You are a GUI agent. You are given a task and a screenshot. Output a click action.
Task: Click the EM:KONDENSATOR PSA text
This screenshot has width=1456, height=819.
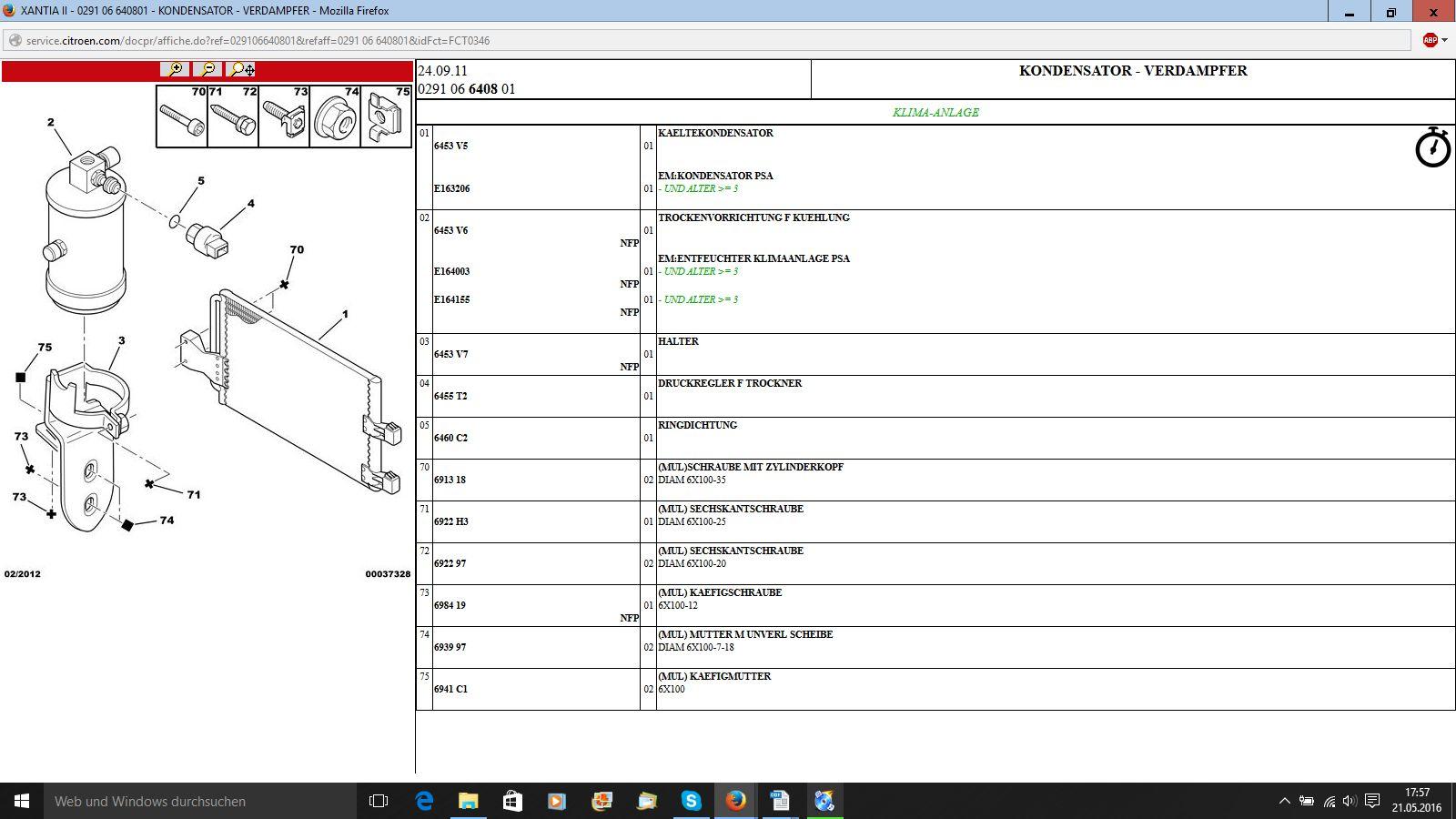coord(715,176)
